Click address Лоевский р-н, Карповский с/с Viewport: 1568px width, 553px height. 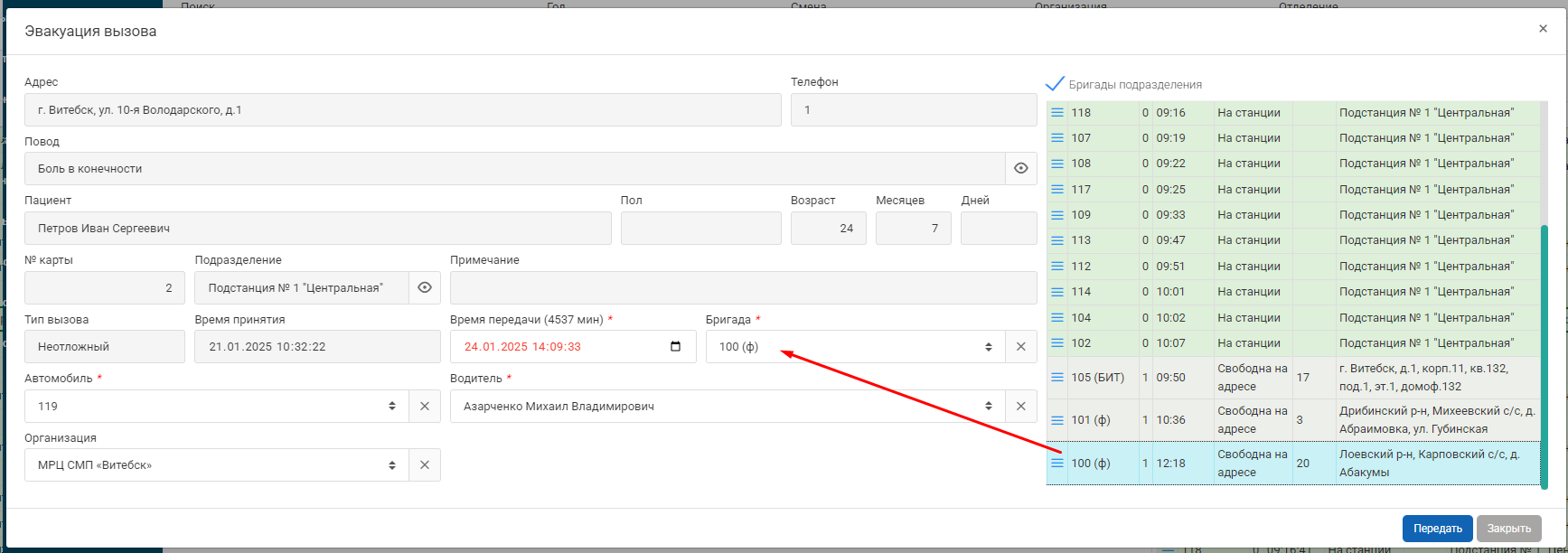(1430, 464)
